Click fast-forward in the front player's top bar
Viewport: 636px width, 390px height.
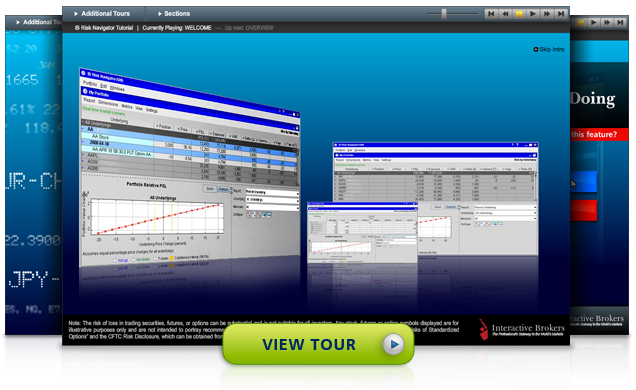[547, 14]
